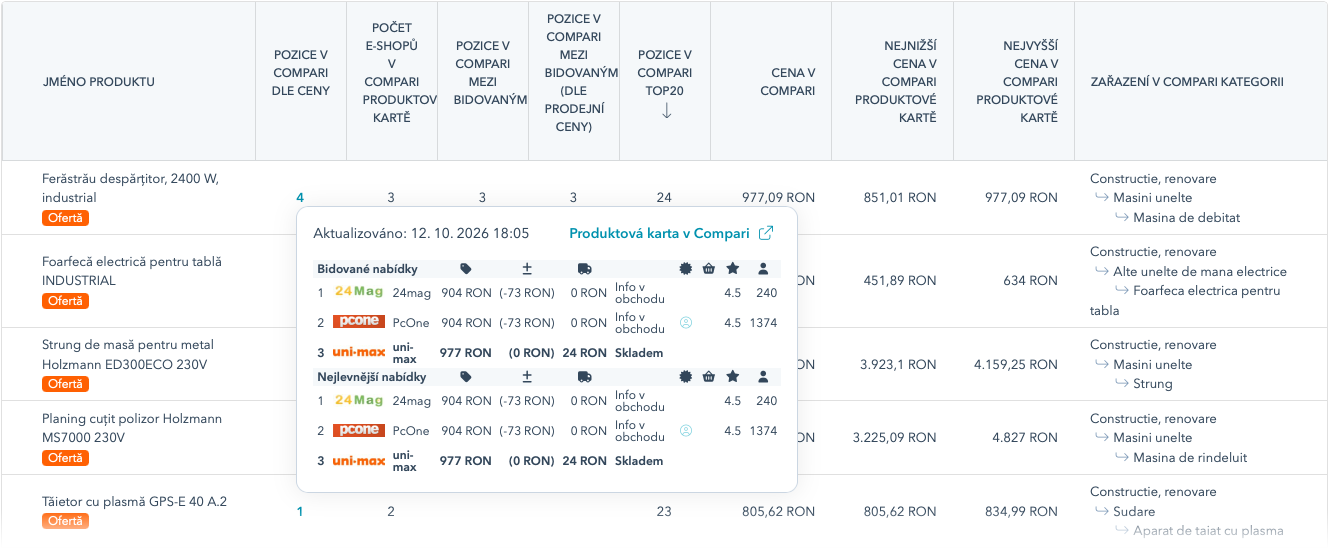Click the Ofertă badge under Foarfecă electrică

click(66, 301)
